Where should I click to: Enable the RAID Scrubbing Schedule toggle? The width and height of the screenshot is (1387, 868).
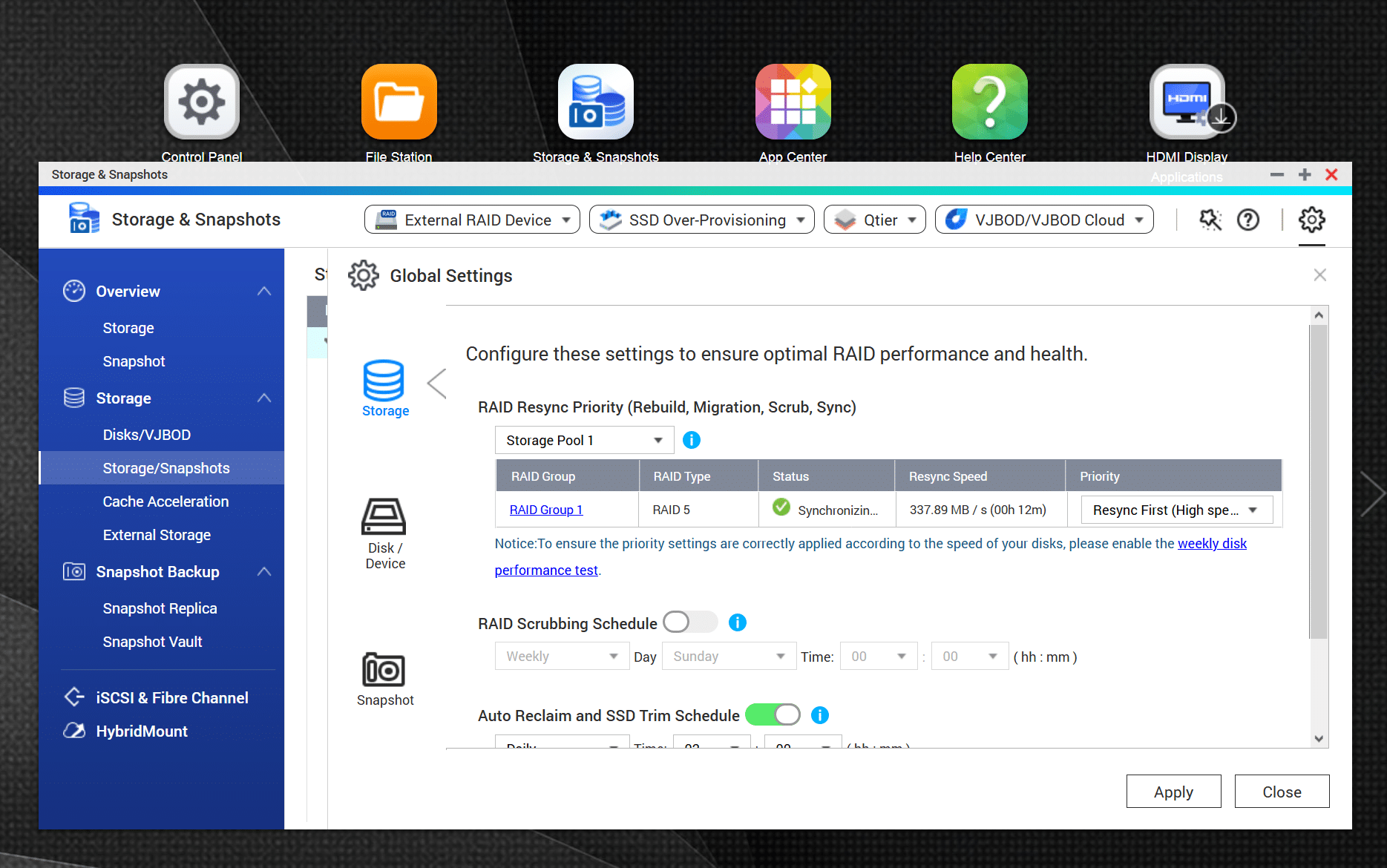[689, 622]
